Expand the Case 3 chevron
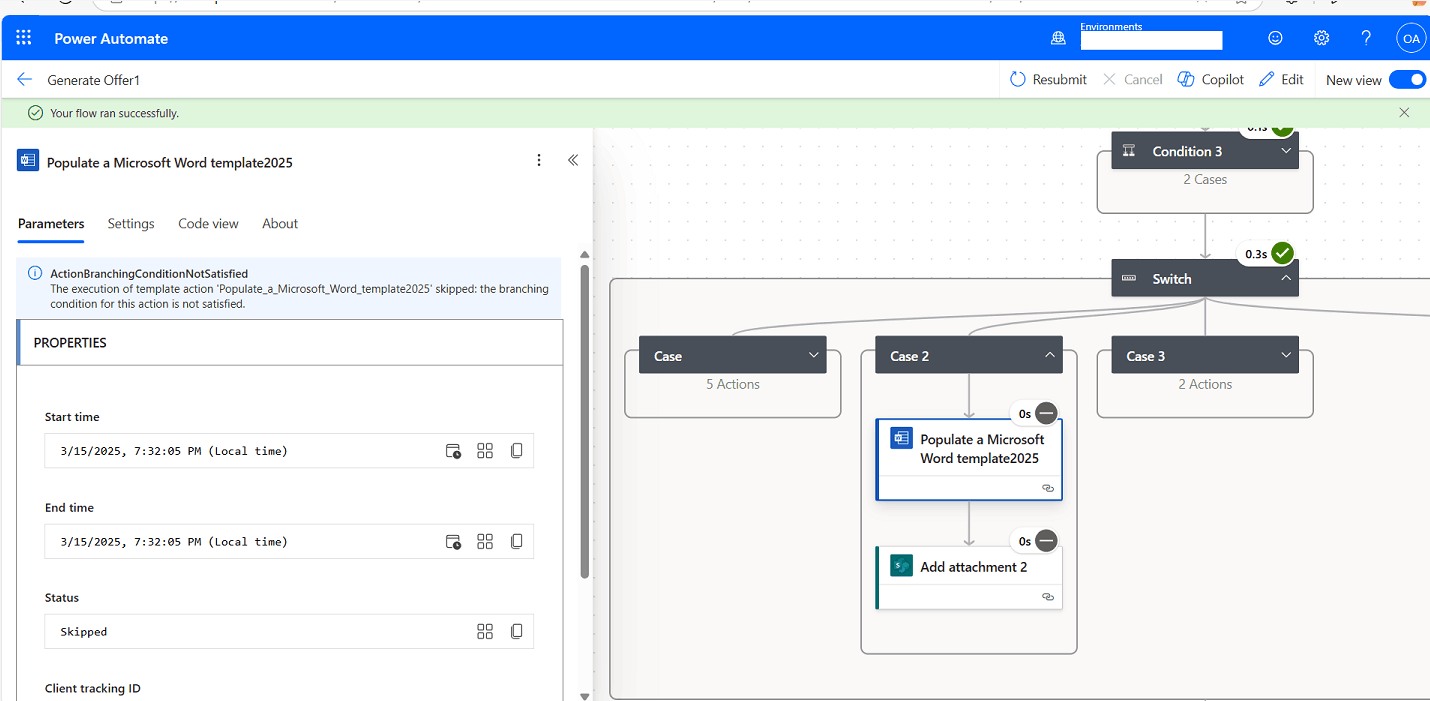 coord(1286,356)
